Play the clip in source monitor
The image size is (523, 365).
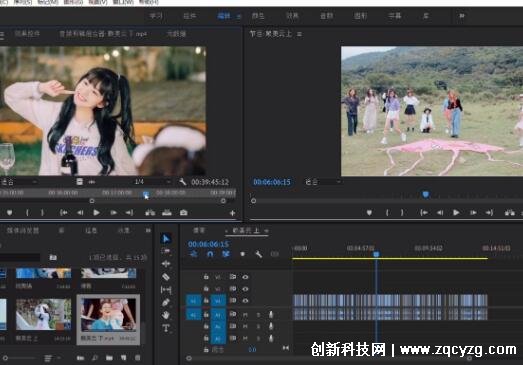coord(96,213)
